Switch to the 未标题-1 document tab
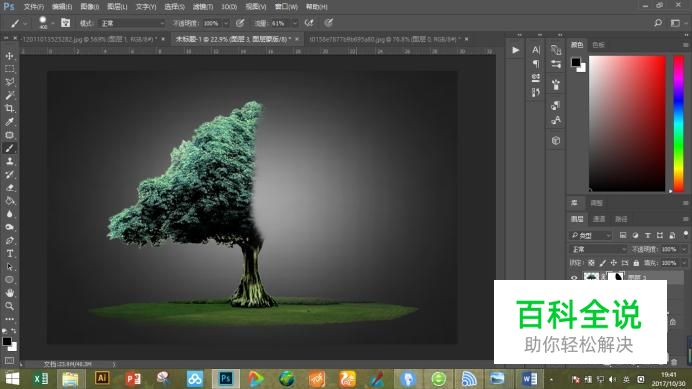 click(233, 39)
